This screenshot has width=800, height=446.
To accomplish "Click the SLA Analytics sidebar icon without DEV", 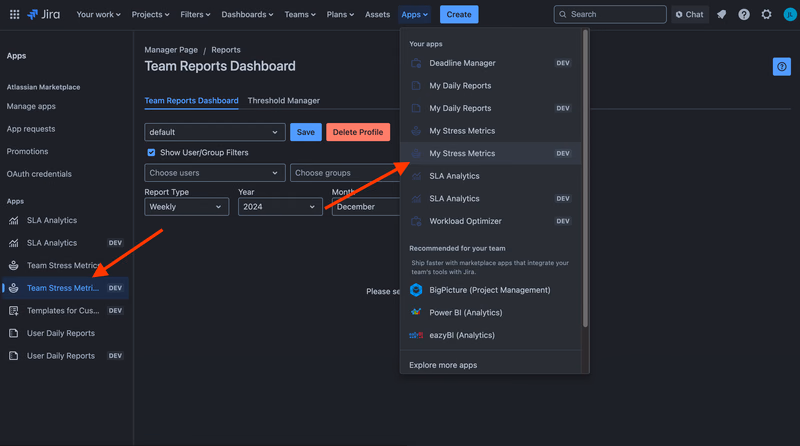I will pyautogui.click(x=14, y=220).
